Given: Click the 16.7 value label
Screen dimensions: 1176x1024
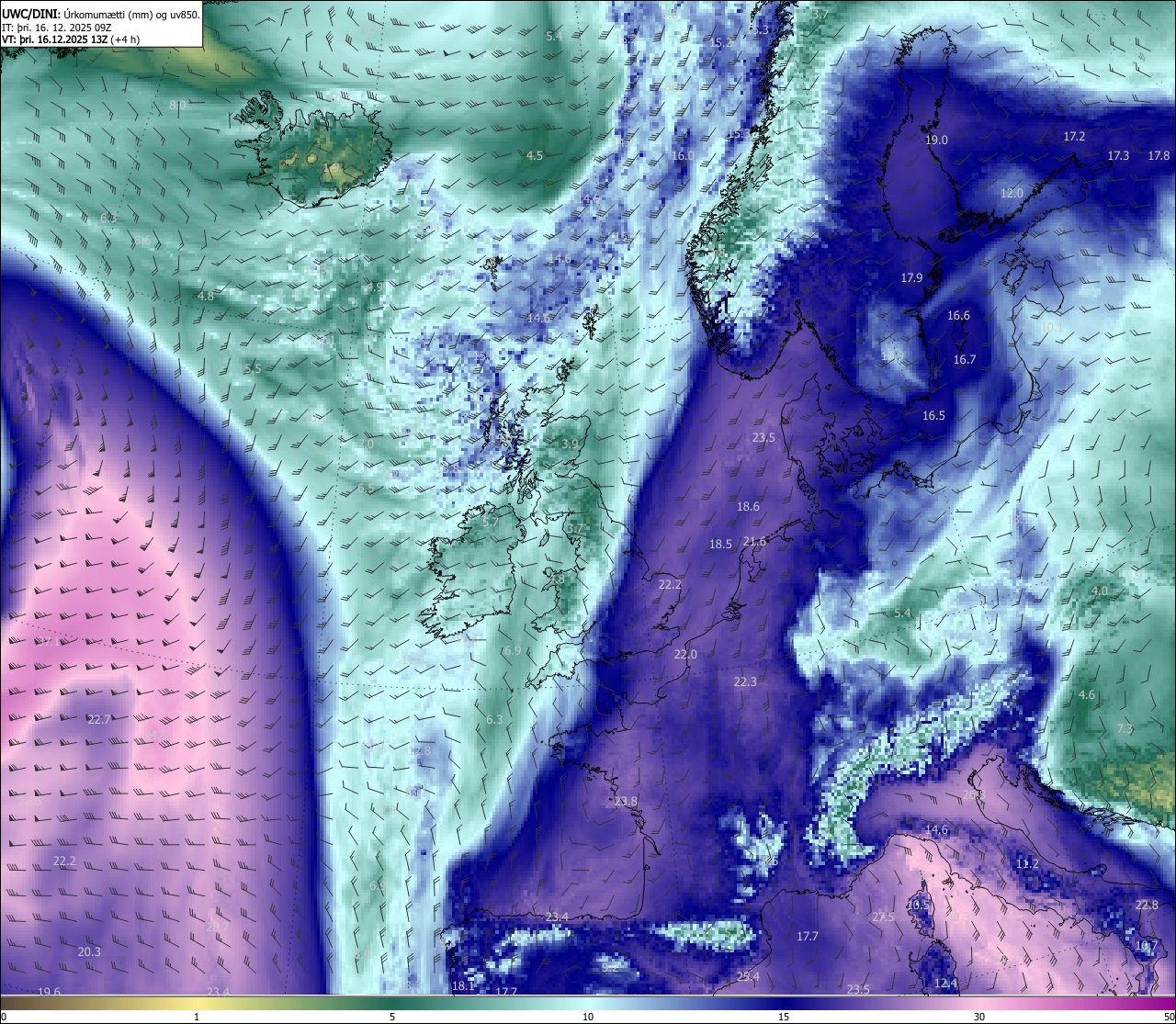Looking at the screenshot, I should point(965,359).
